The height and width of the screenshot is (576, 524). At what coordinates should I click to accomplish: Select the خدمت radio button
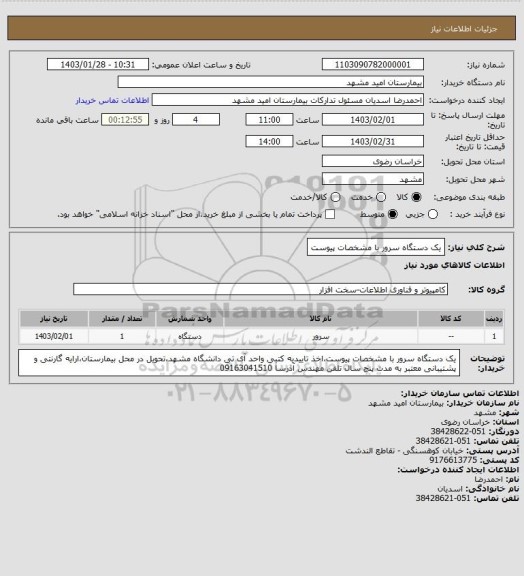click(x=381, y=197)
